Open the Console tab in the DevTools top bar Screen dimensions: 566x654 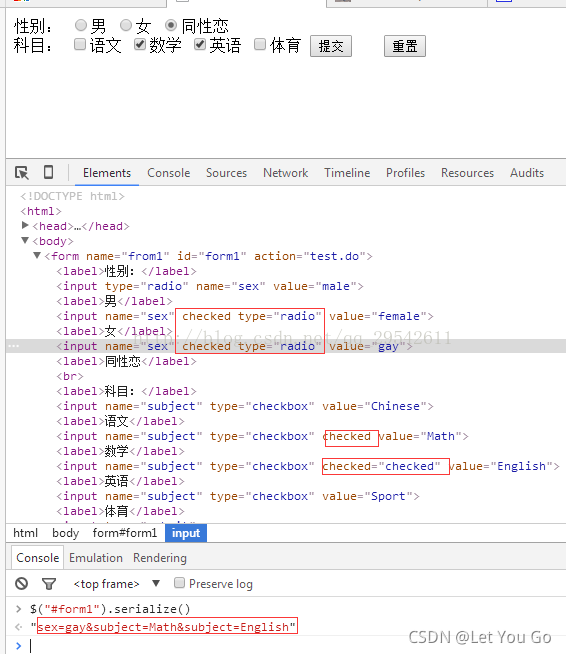click(x=169, y=173)
